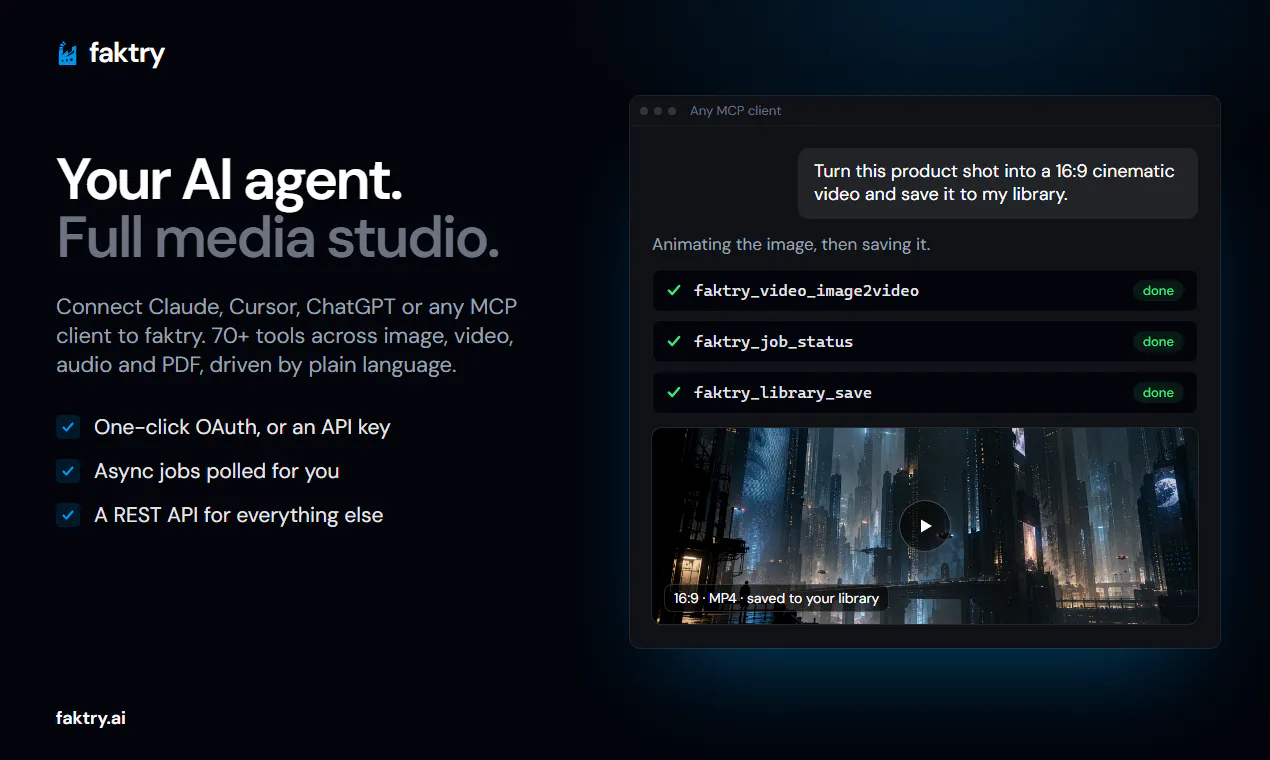1270x760 pixels.
Task: Click the Connect Claude, Cursor, ChatGPT paragraph
Action: click(x=286, y=336)
